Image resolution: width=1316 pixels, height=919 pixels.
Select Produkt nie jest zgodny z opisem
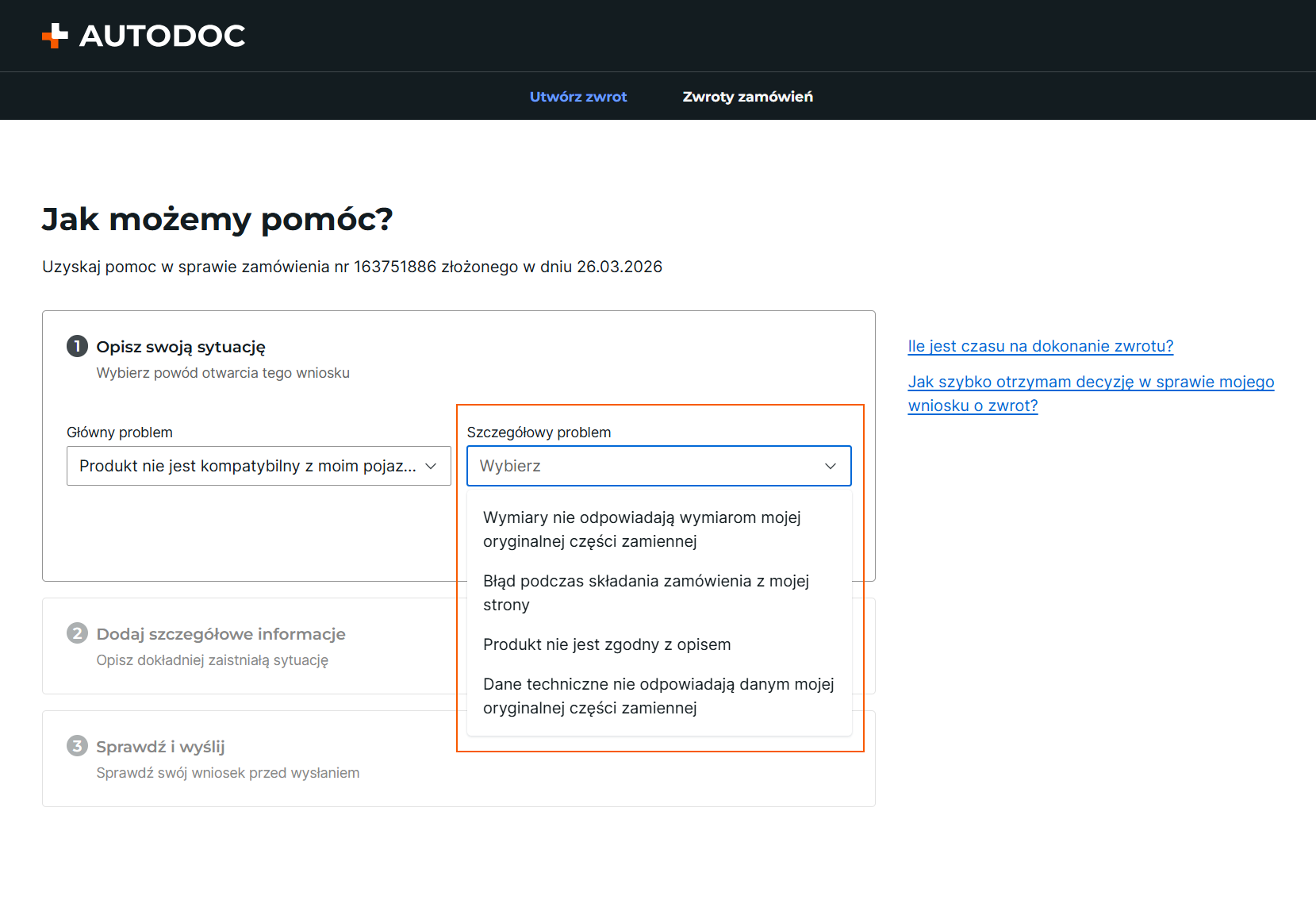(x=659, y=644)
